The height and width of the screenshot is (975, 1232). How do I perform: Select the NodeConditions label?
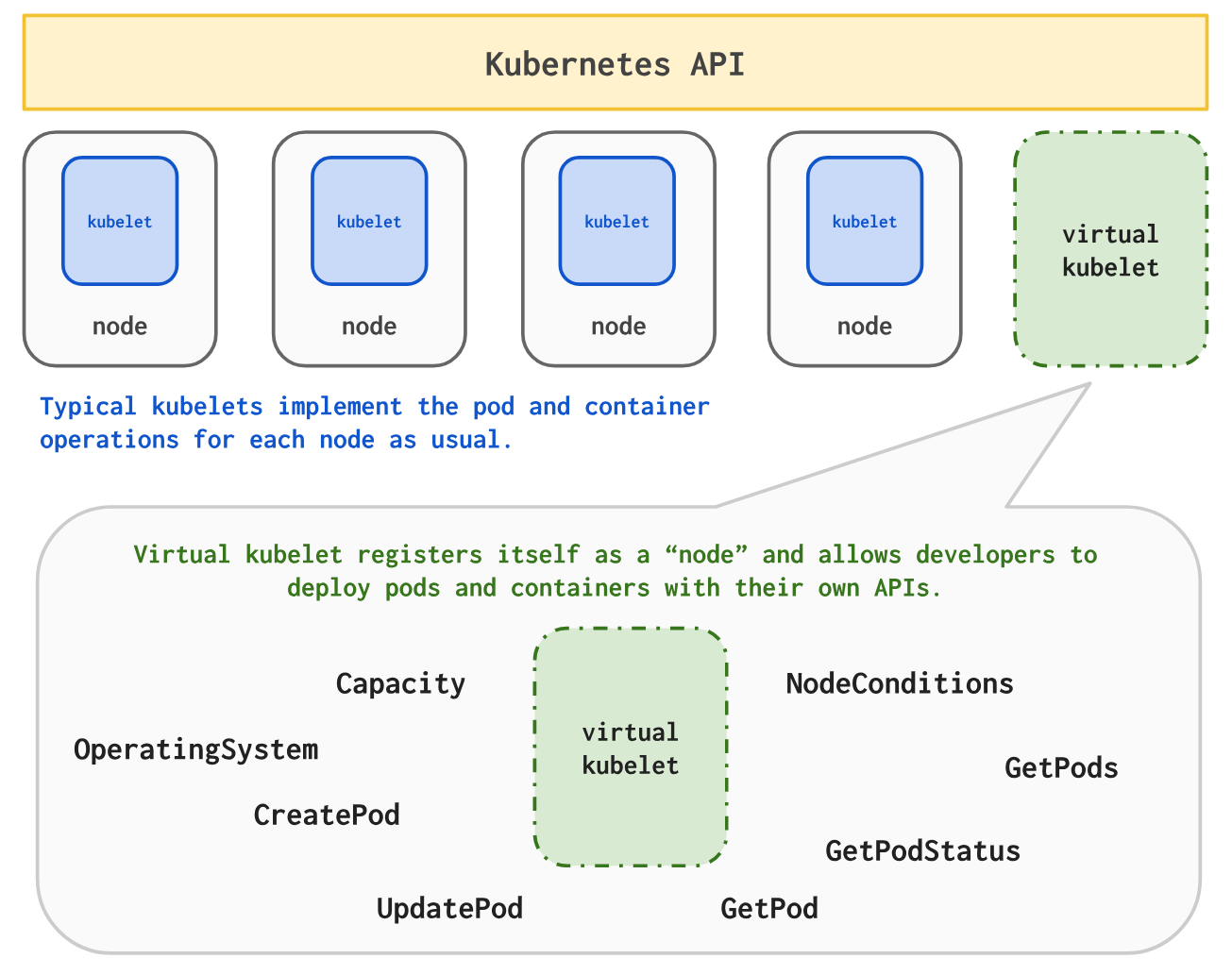tap(899, 682)
